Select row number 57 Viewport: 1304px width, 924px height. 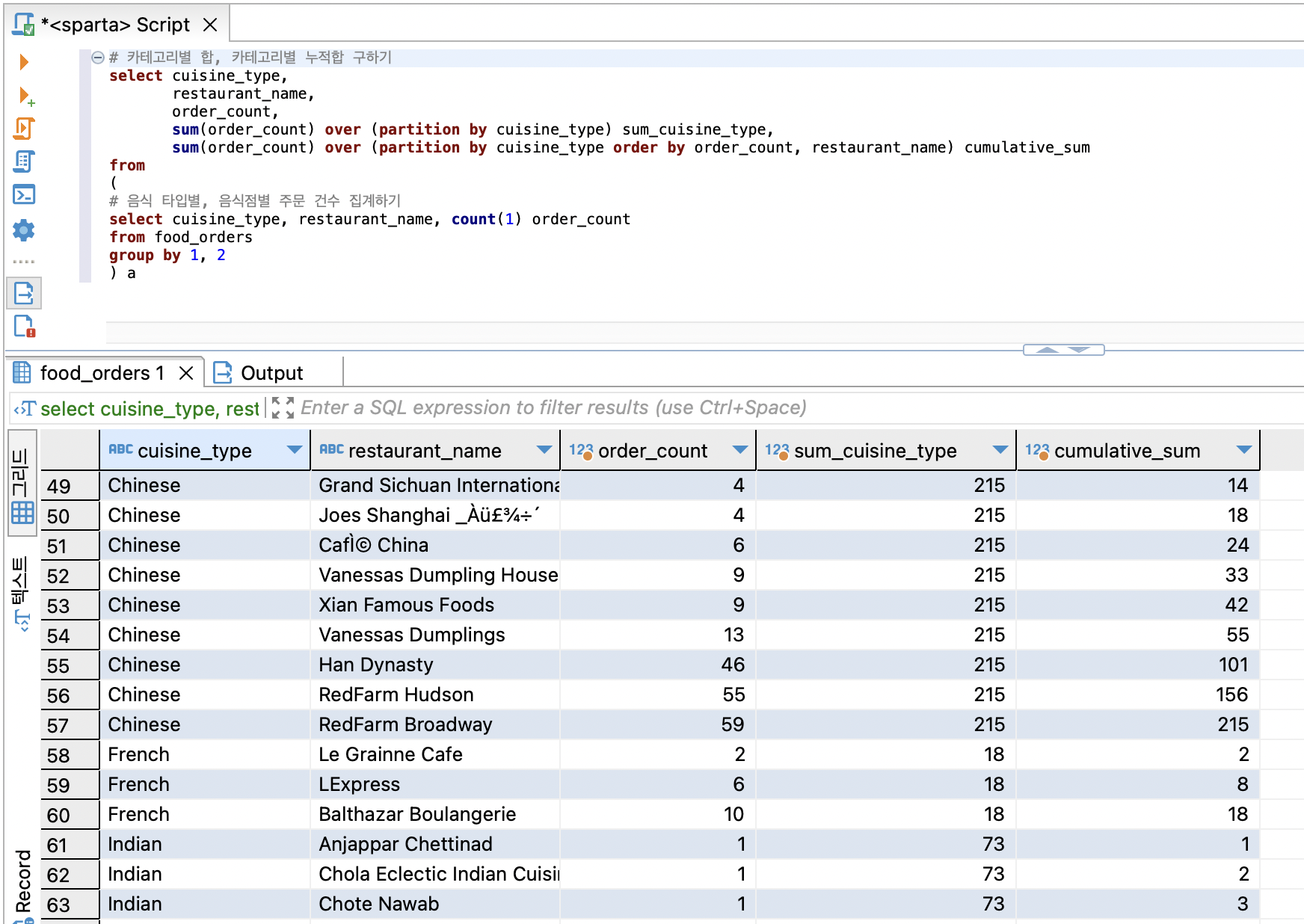(70, 725)
